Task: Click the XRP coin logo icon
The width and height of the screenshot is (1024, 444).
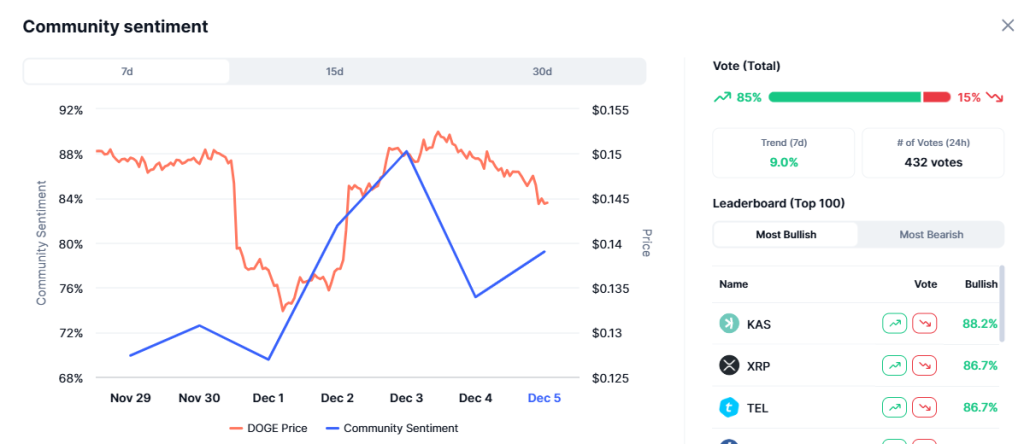Action: point(729,366)
